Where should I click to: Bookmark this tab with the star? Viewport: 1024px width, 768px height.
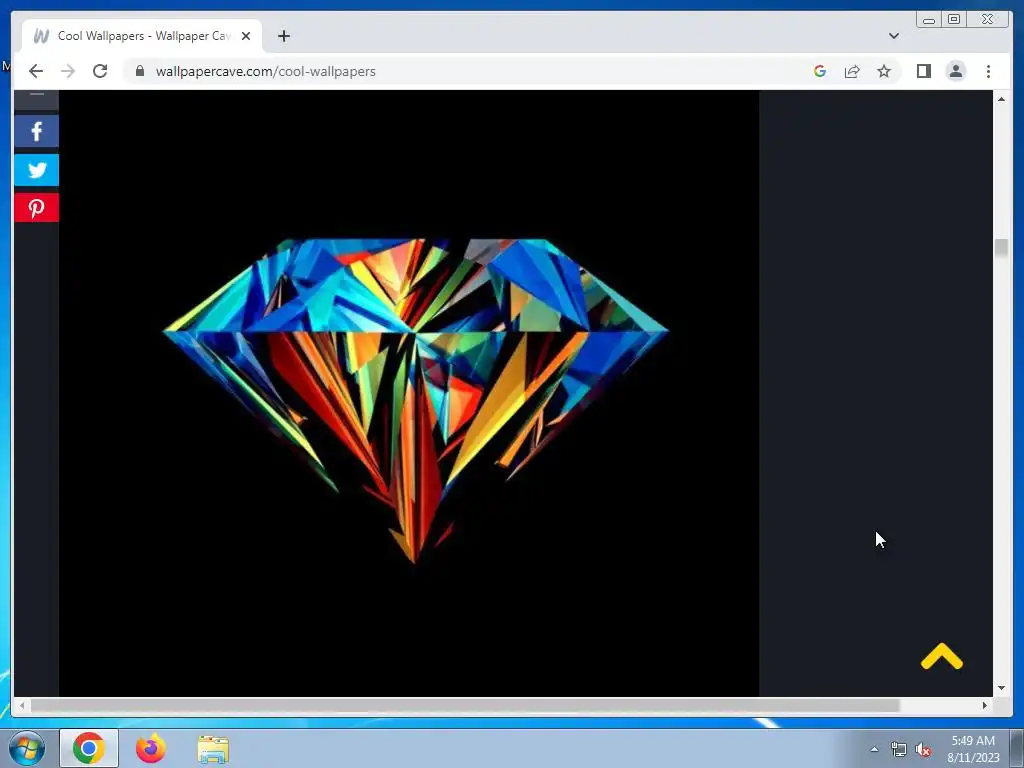pos(884,71)
